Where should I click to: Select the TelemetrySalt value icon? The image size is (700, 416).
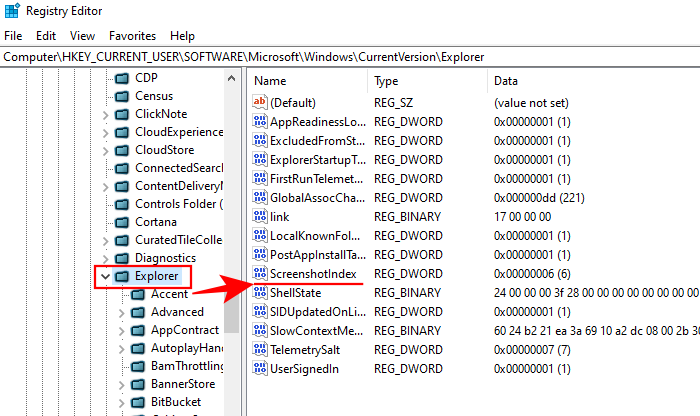(259, 349)
